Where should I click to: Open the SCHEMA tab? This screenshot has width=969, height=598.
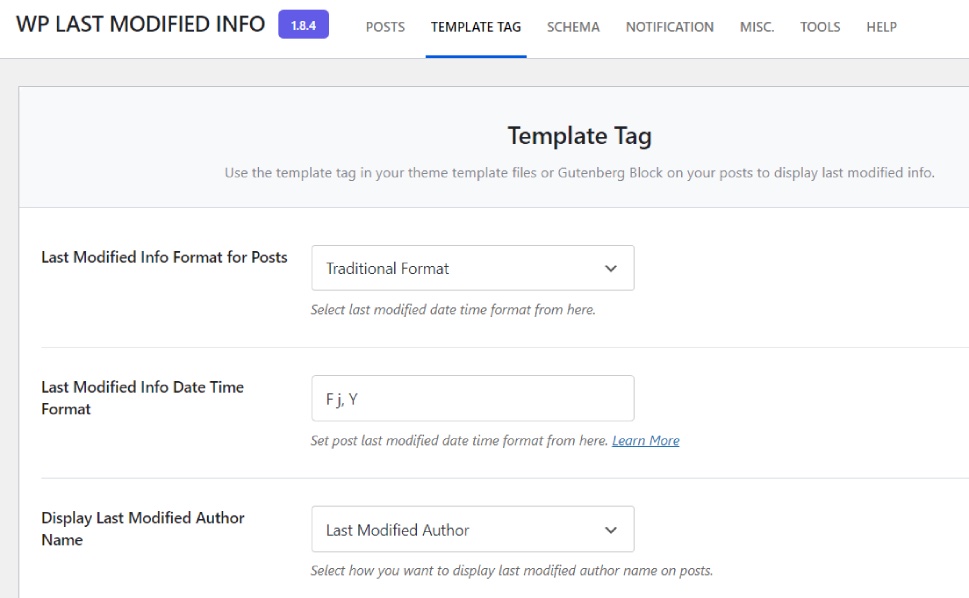(x=573, y=27)
